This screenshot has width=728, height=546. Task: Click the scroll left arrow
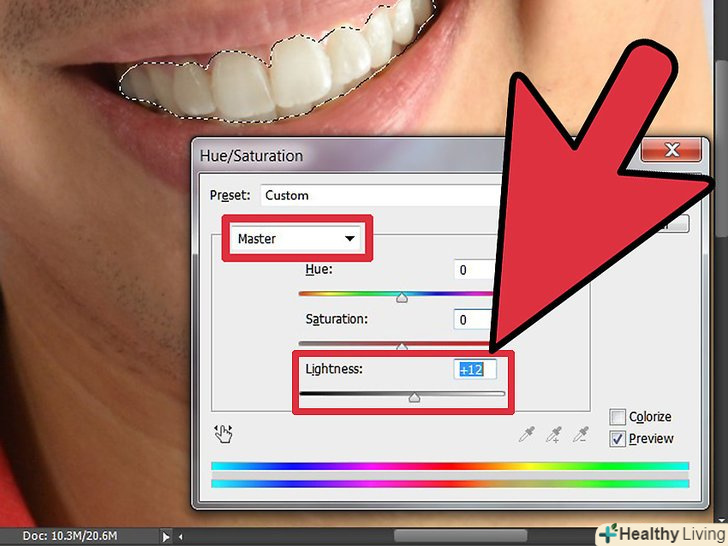tap(181, 537)
